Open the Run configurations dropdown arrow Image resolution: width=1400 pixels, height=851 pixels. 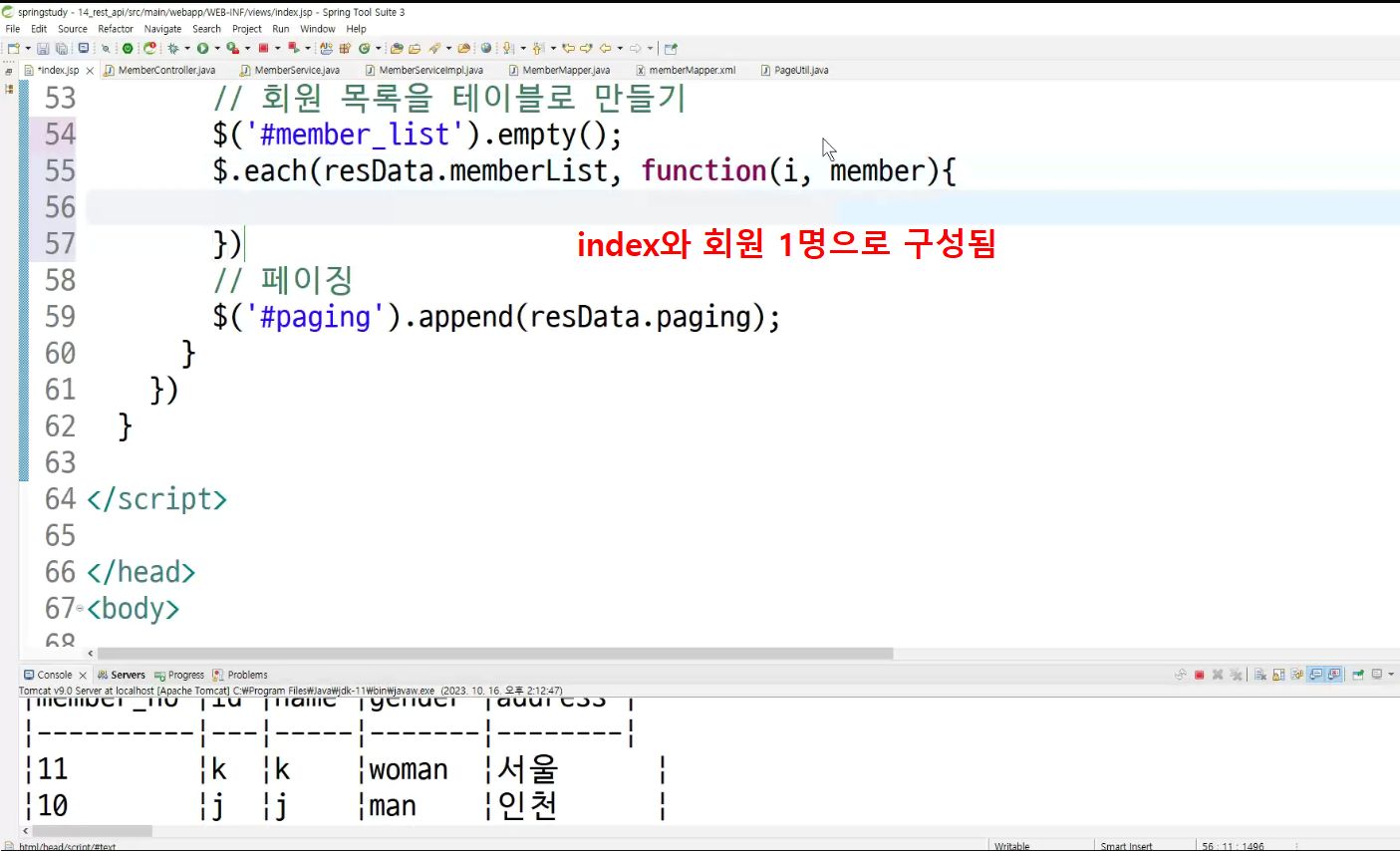(x=217, y=48)
